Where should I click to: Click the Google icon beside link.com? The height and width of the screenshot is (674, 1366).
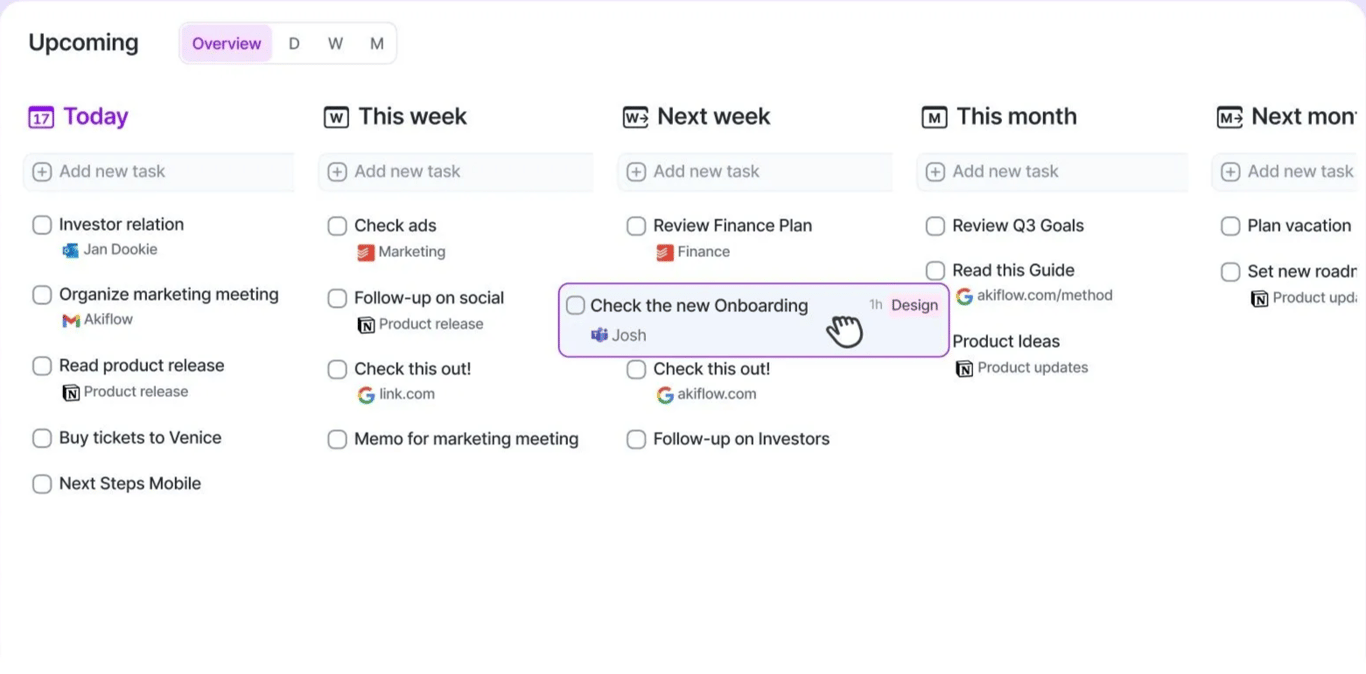coord(366,395)
